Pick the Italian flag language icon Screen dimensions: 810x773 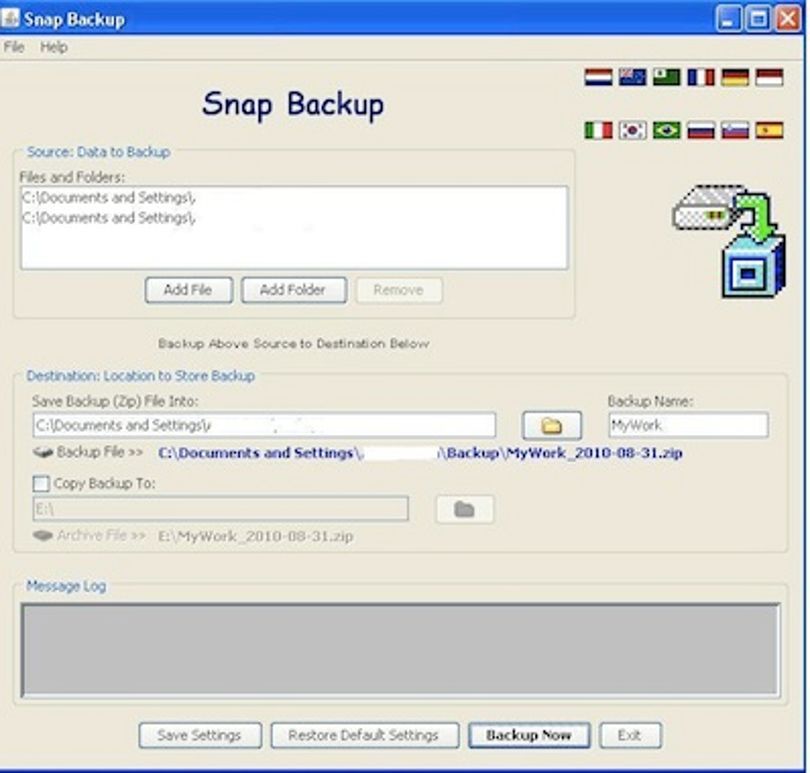point(598,130)
